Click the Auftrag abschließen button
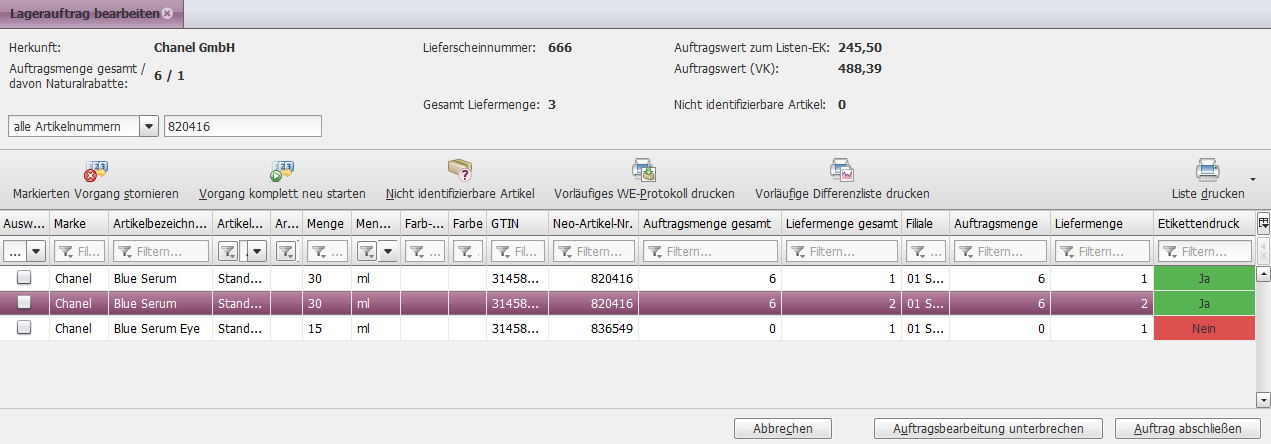The height and width of the screenshot is (444, 1271). coord(1188,428)
